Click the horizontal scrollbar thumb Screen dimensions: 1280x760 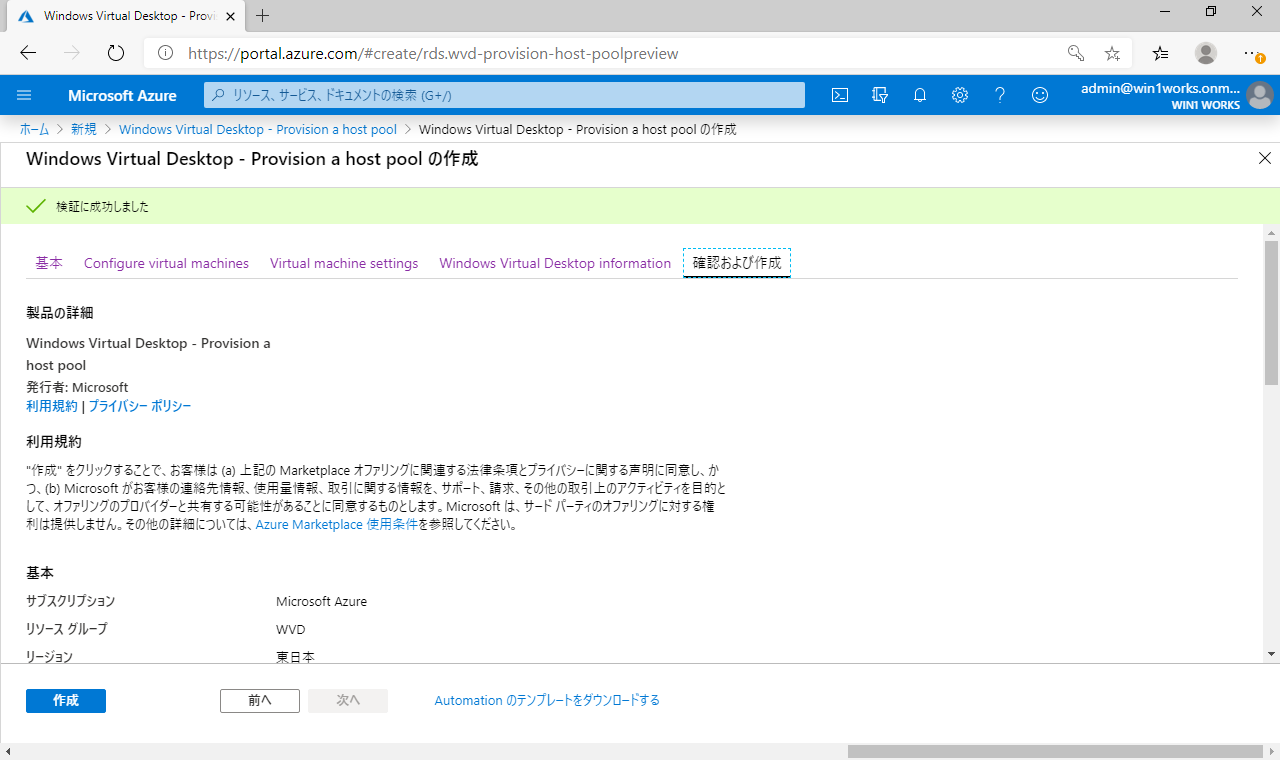[1055, 751]
